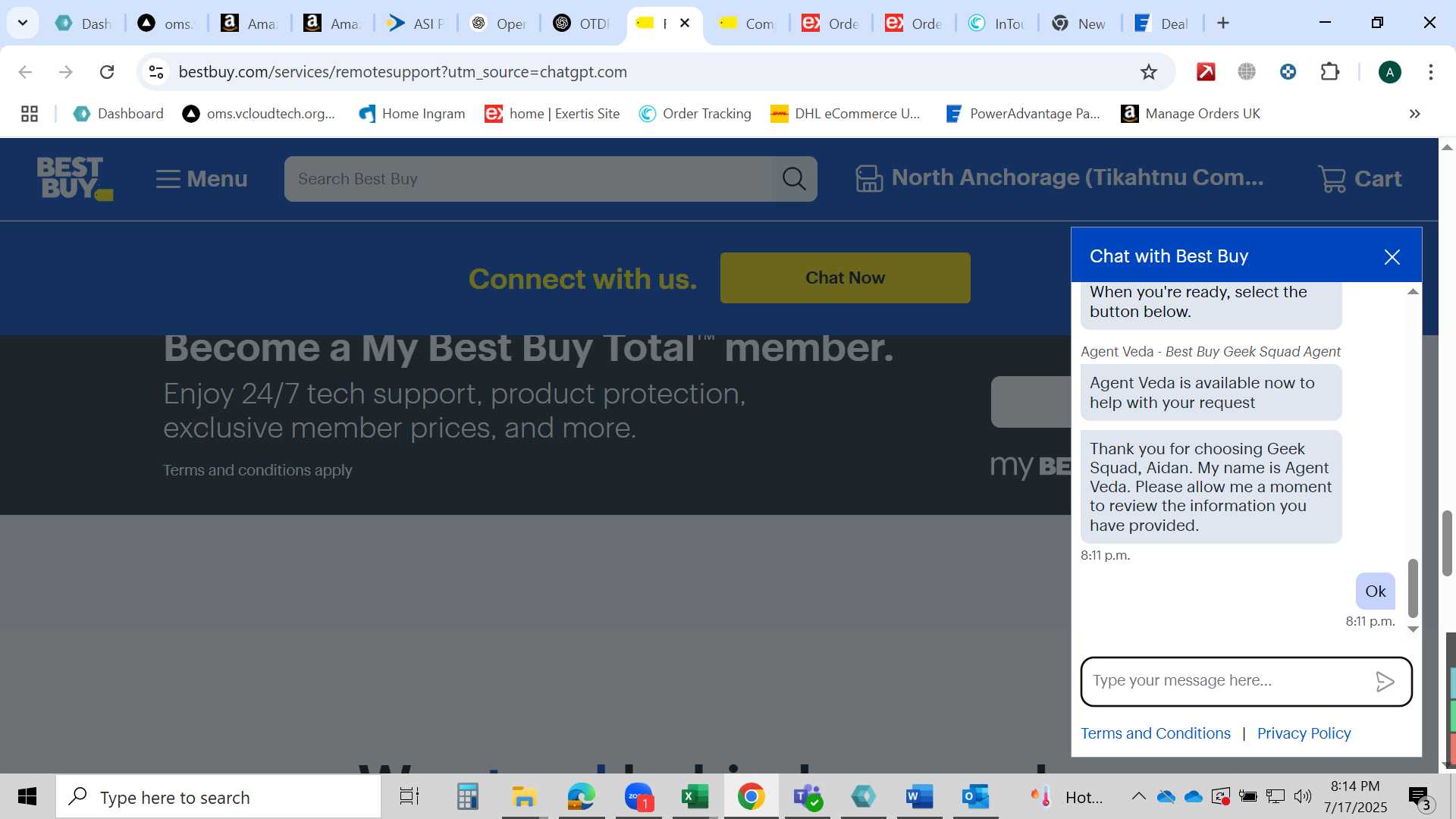Open the blue circular extension icon
The width and height of the screenshot is (1456, 819).
1288,72
